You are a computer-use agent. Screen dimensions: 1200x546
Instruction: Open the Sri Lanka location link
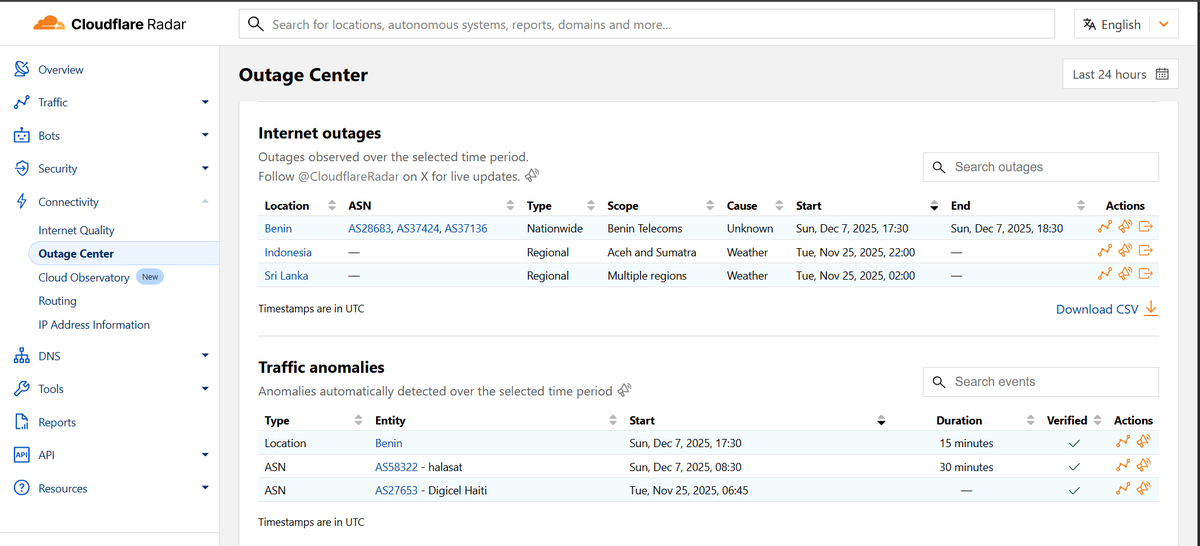[286, 275]
